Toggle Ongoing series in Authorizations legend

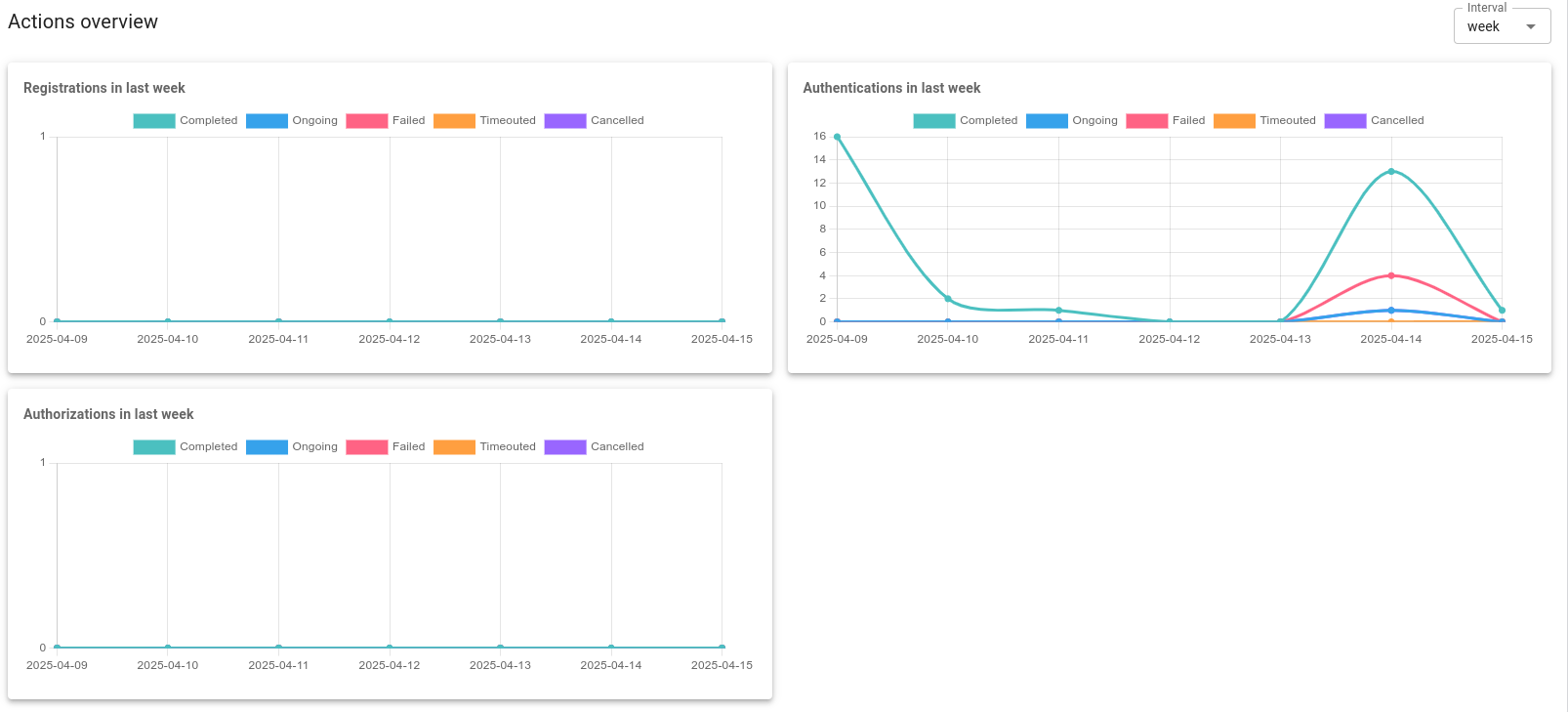coord(267,447)
